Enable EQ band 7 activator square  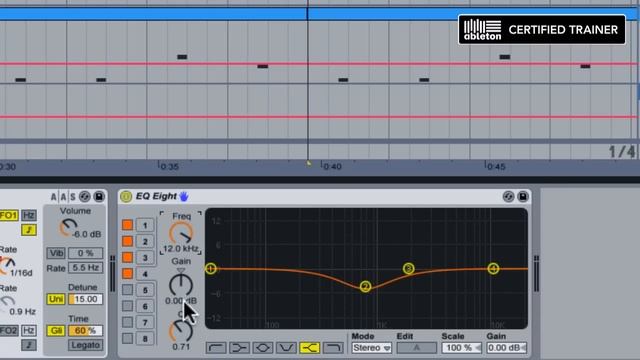pos(127,322)
